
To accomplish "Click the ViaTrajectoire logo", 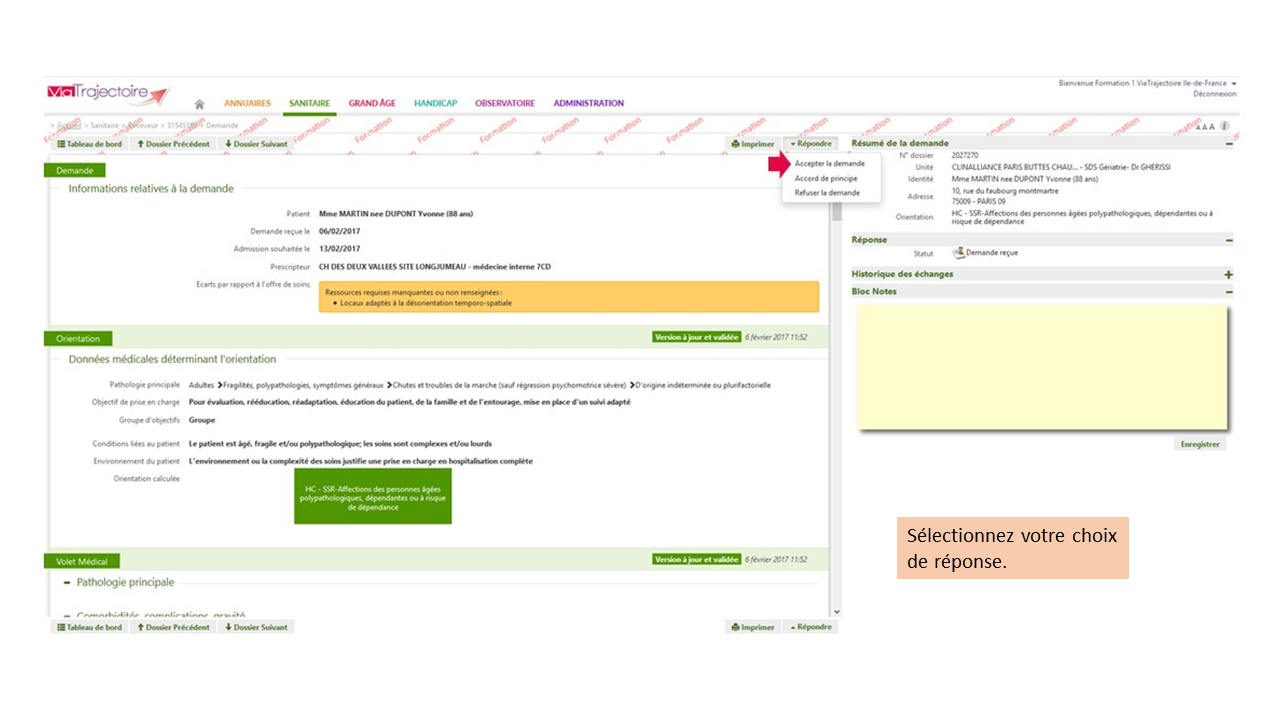I will tap(108, 94).
